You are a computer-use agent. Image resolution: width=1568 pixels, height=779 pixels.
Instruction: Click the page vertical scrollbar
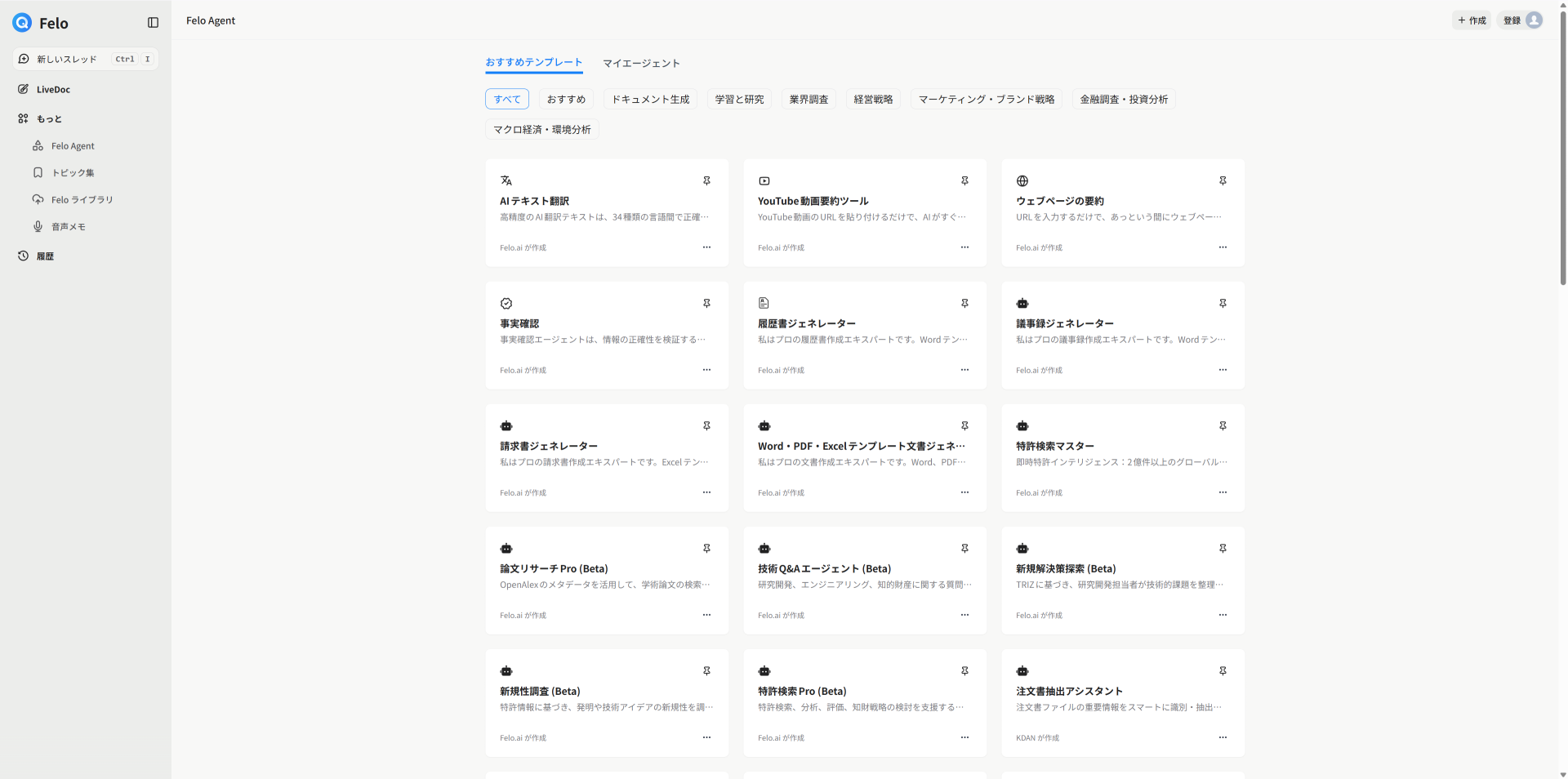point(1562,147)
